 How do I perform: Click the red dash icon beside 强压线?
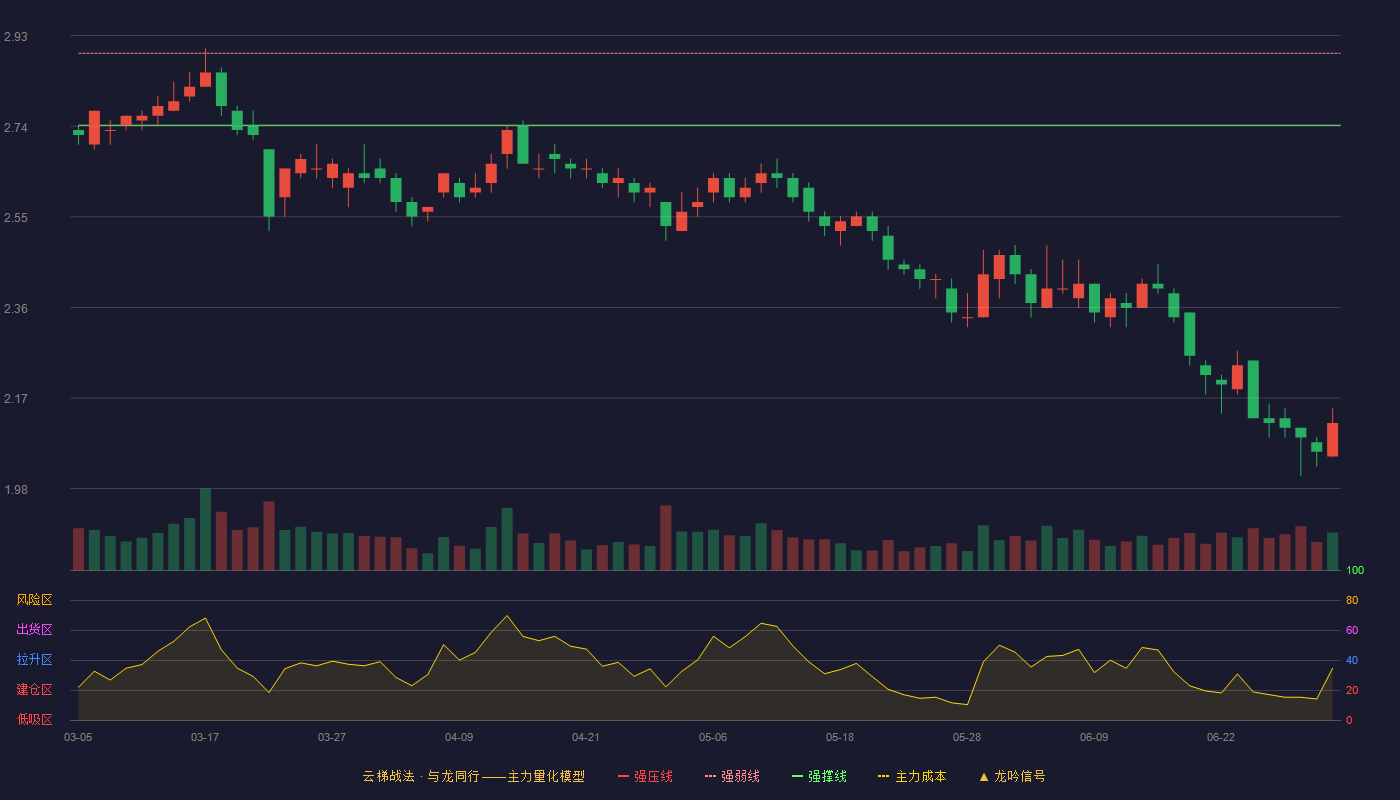coord(623,776)
